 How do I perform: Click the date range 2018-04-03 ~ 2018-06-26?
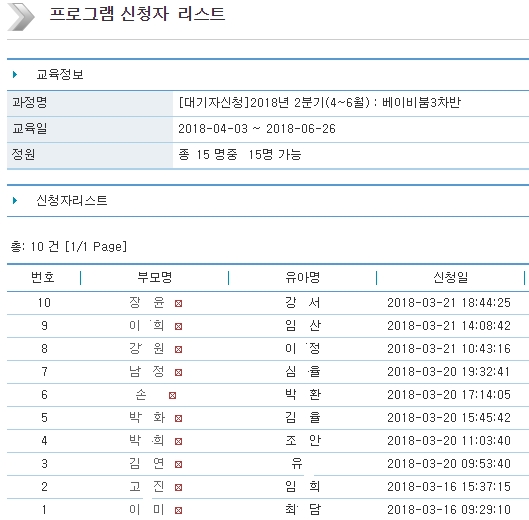(x=257, y=129)
